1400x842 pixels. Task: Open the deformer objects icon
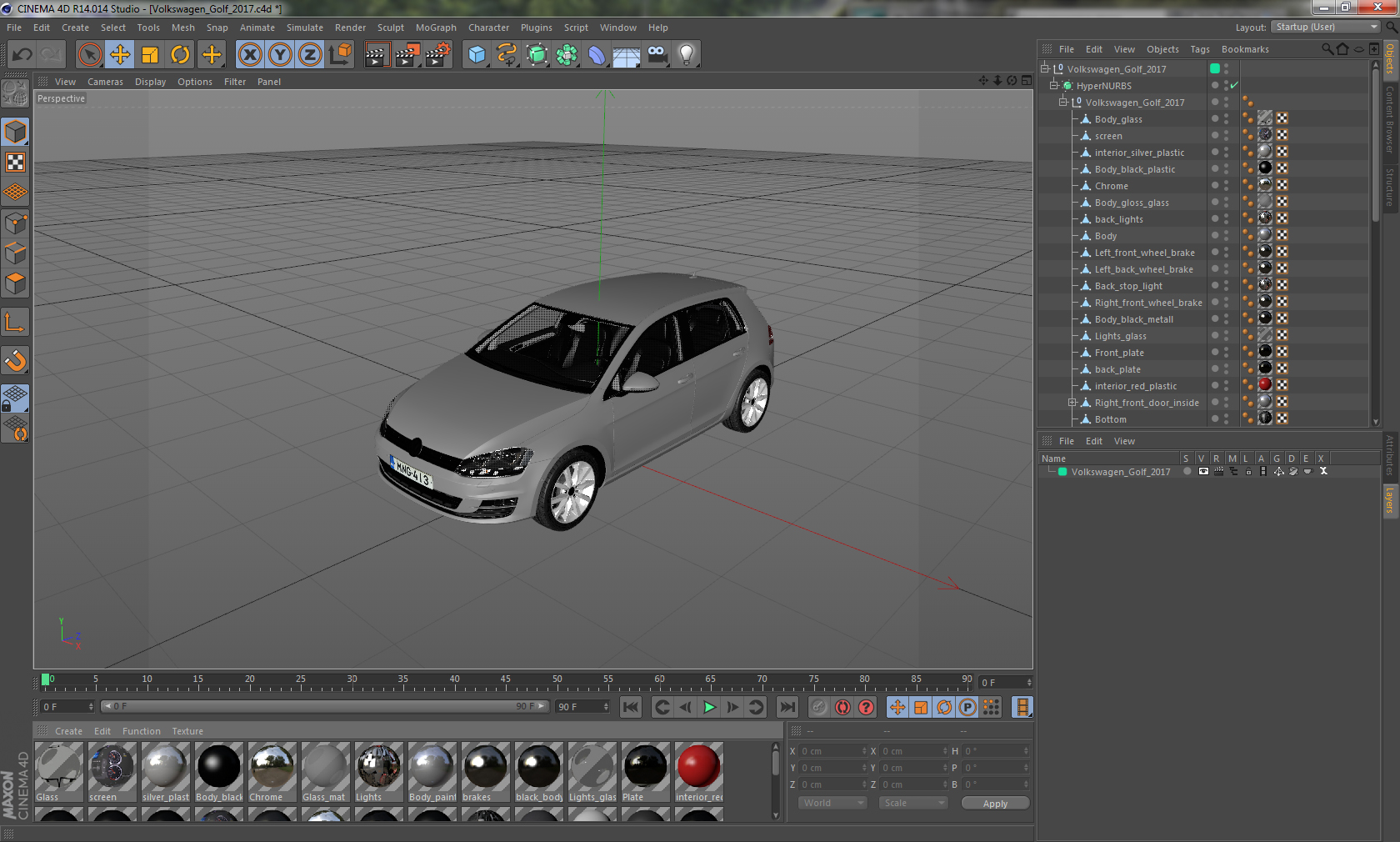point(597,55)
